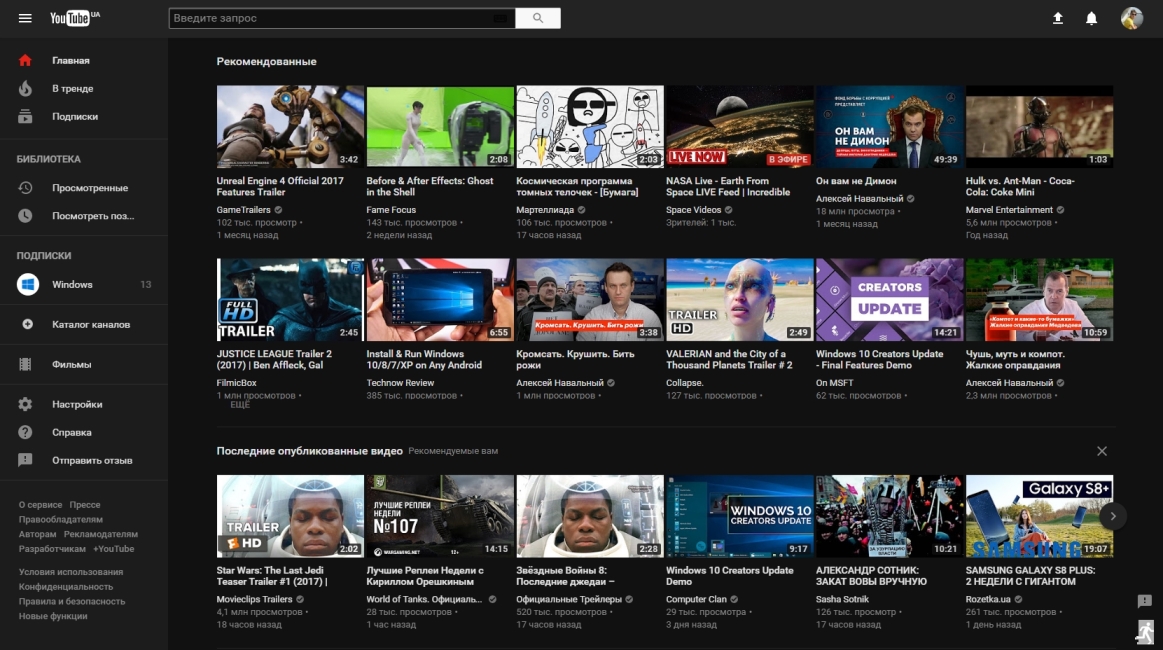Image resolution: width=1163 pixels, height=650 pixels.
Task: Open the Movieclips Trailers channel link
Action: (x=254, y=600)
